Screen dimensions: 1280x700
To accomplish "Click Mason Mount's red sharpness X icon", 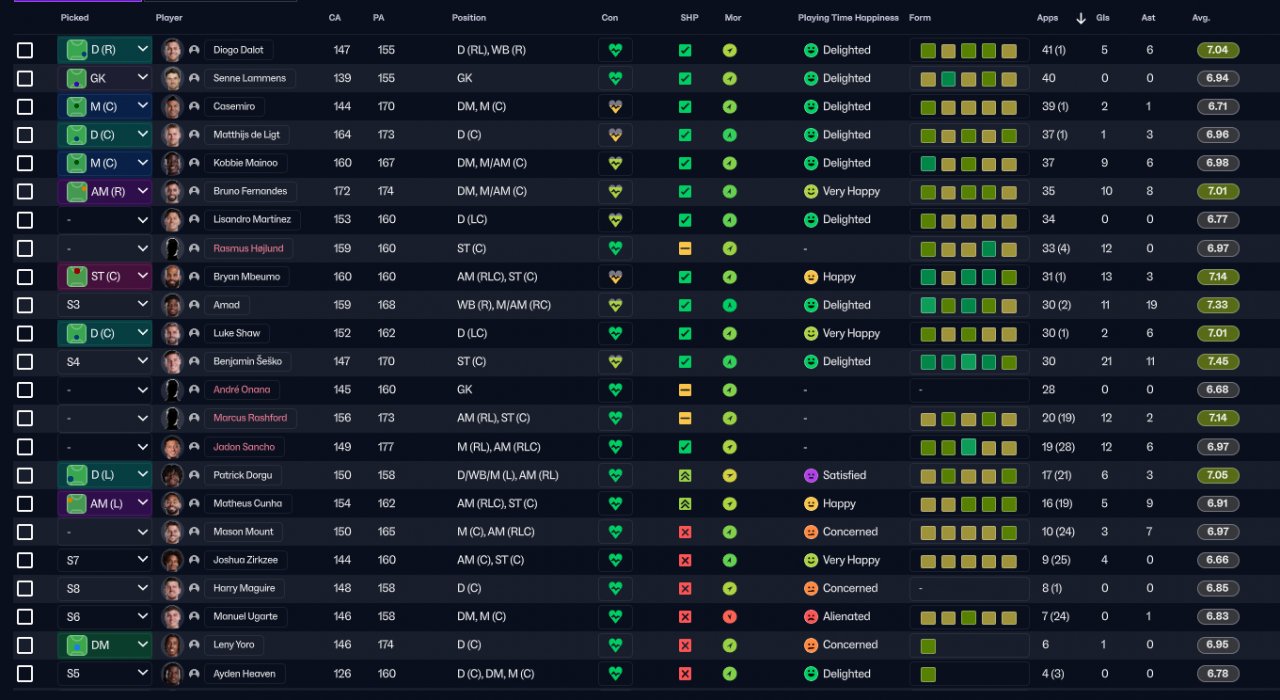I will pyautogui.click(x=685, y=532).
